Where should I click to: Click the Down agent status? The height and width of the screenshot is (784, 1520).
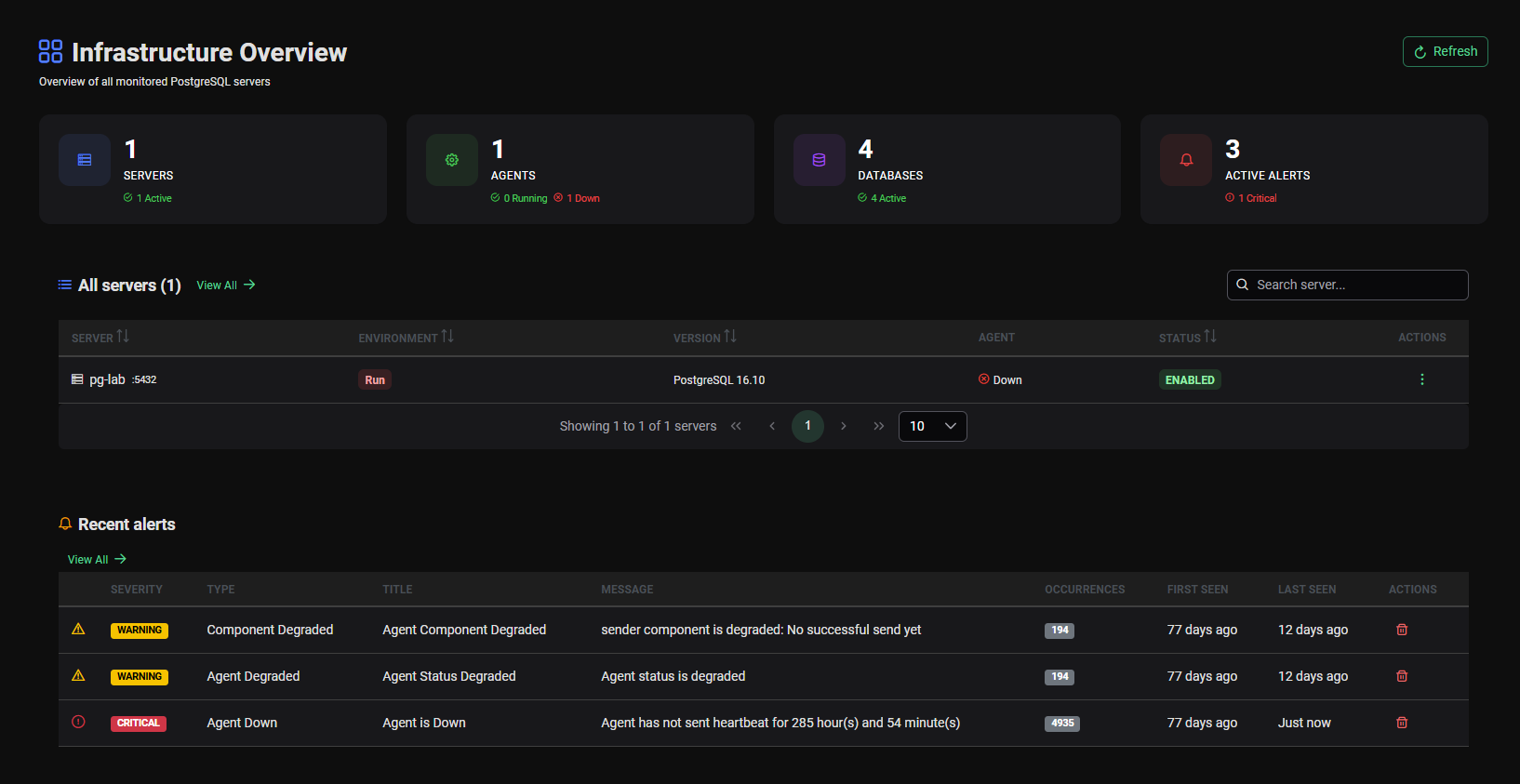[x=1000, y=379]
